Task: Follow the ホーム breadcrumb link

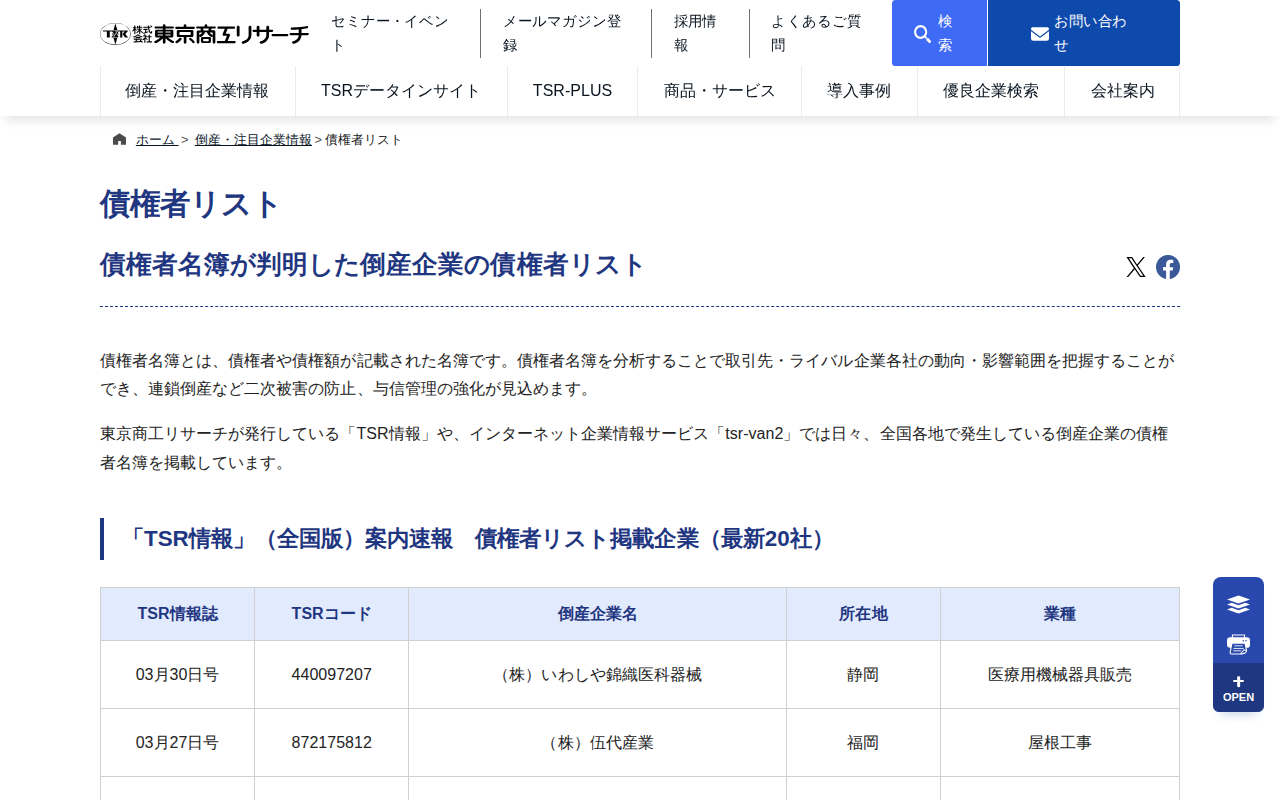Action: (157, 140)
